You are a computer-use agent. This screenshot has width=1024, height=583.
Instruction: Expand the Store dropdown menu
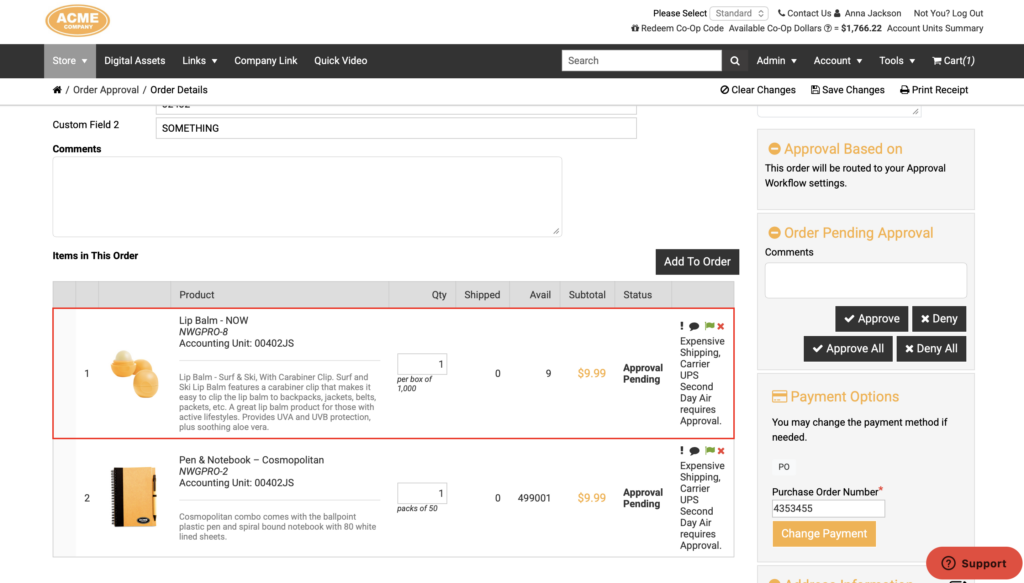(x=70, y=61)
